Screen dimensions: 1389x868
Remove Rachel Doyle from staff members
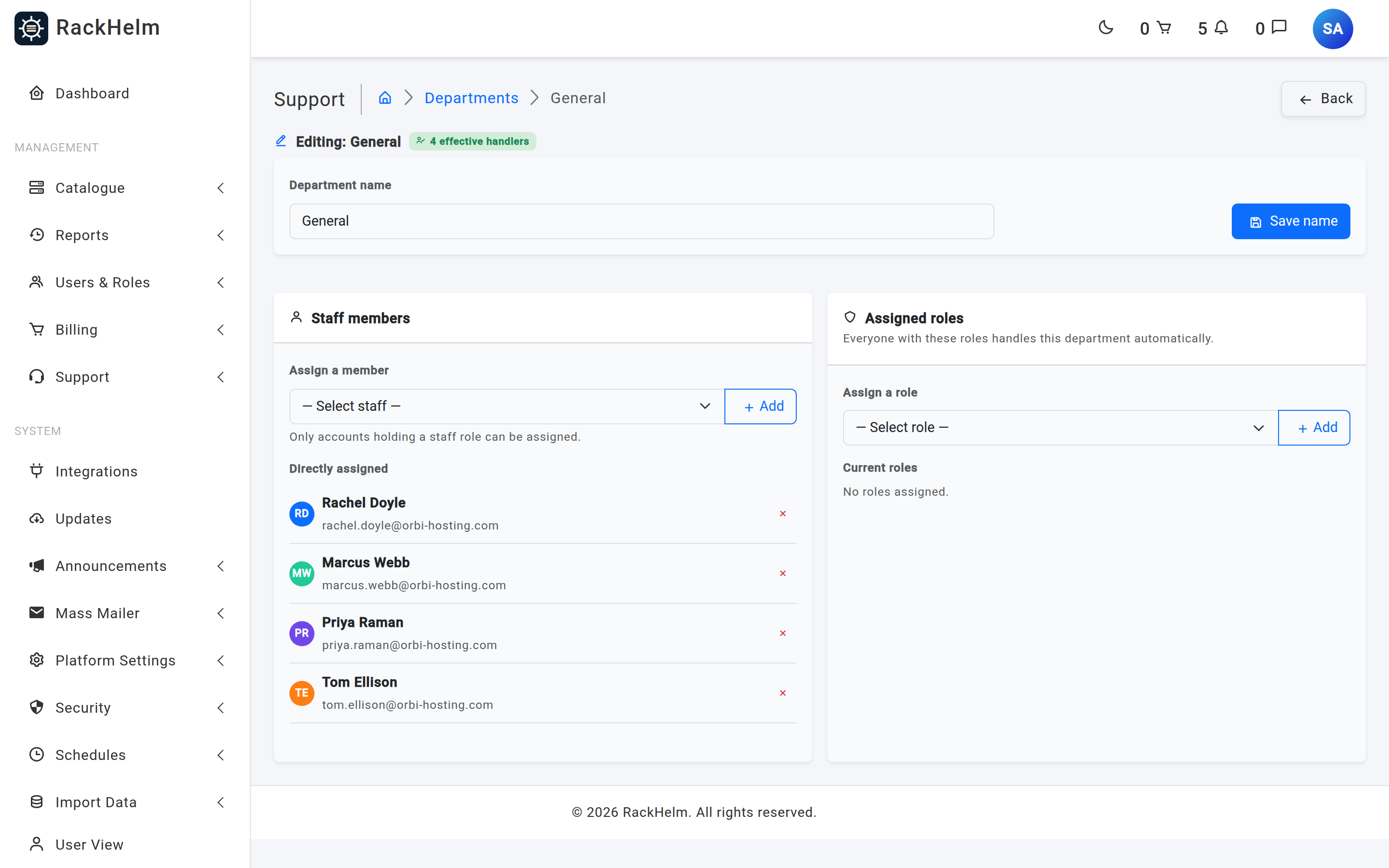[x=782, y=514]
